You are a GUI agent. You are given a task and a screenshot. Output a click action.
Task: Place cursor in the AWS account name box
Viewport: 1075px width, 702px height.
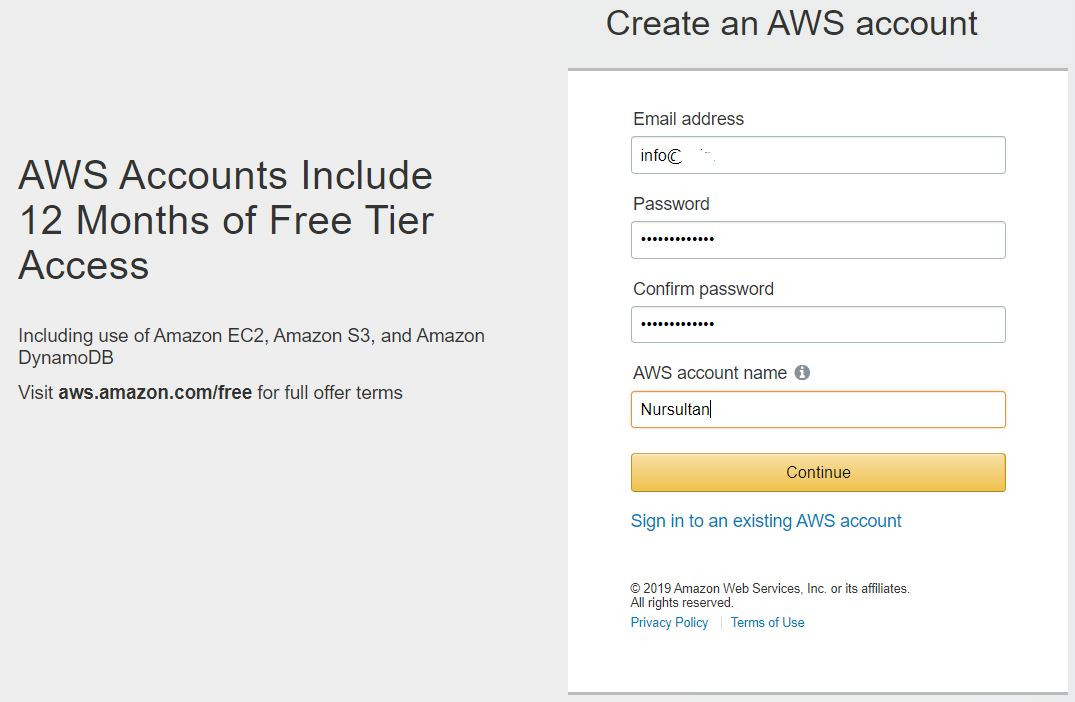point(818,409)
